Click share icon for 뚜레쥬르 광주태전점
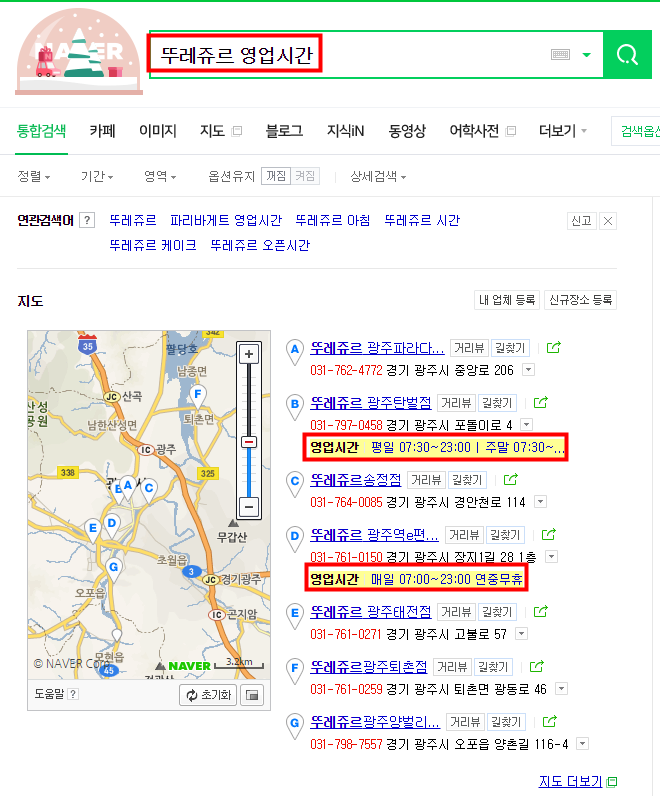660x796 pixels. point(541,612)
